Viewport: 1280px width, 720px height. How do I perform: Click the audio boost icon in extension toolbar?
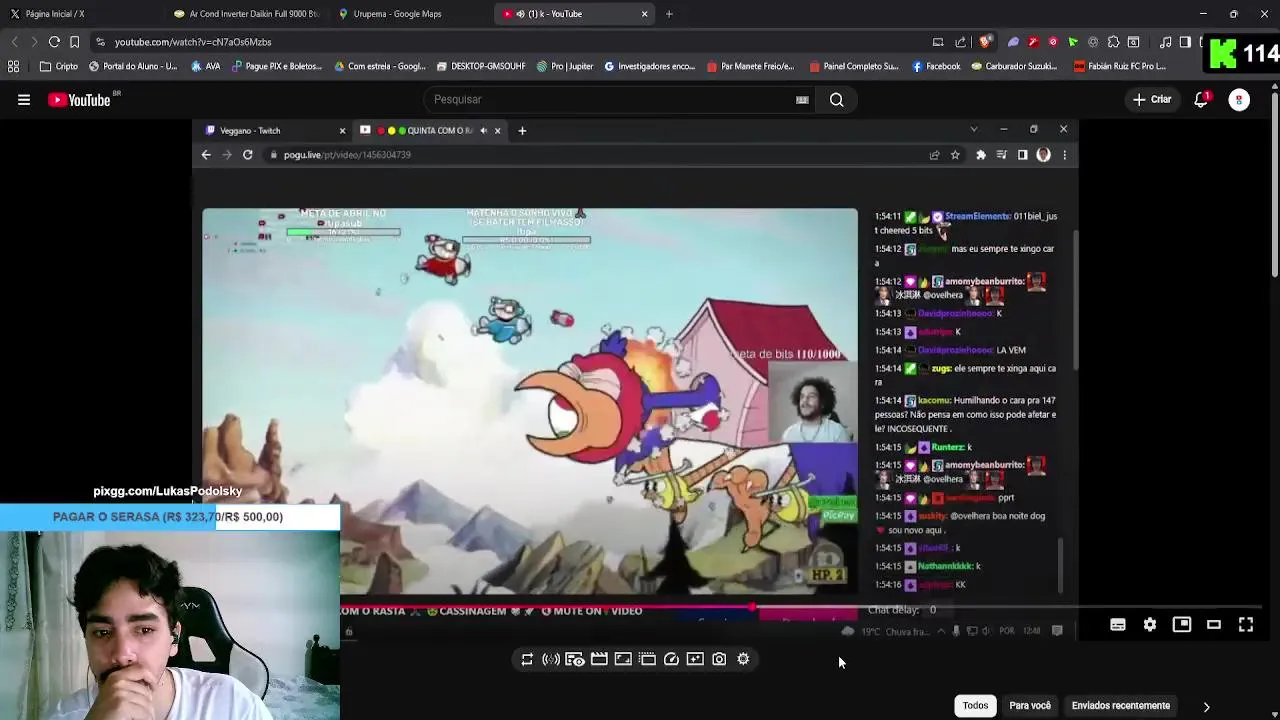pos(551,659)
